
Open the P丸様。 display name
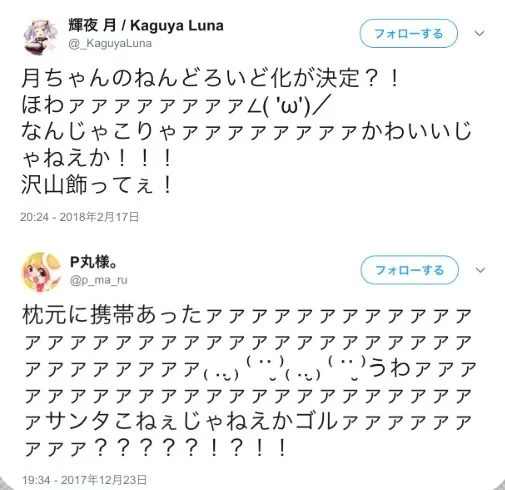tap(94, 262)
